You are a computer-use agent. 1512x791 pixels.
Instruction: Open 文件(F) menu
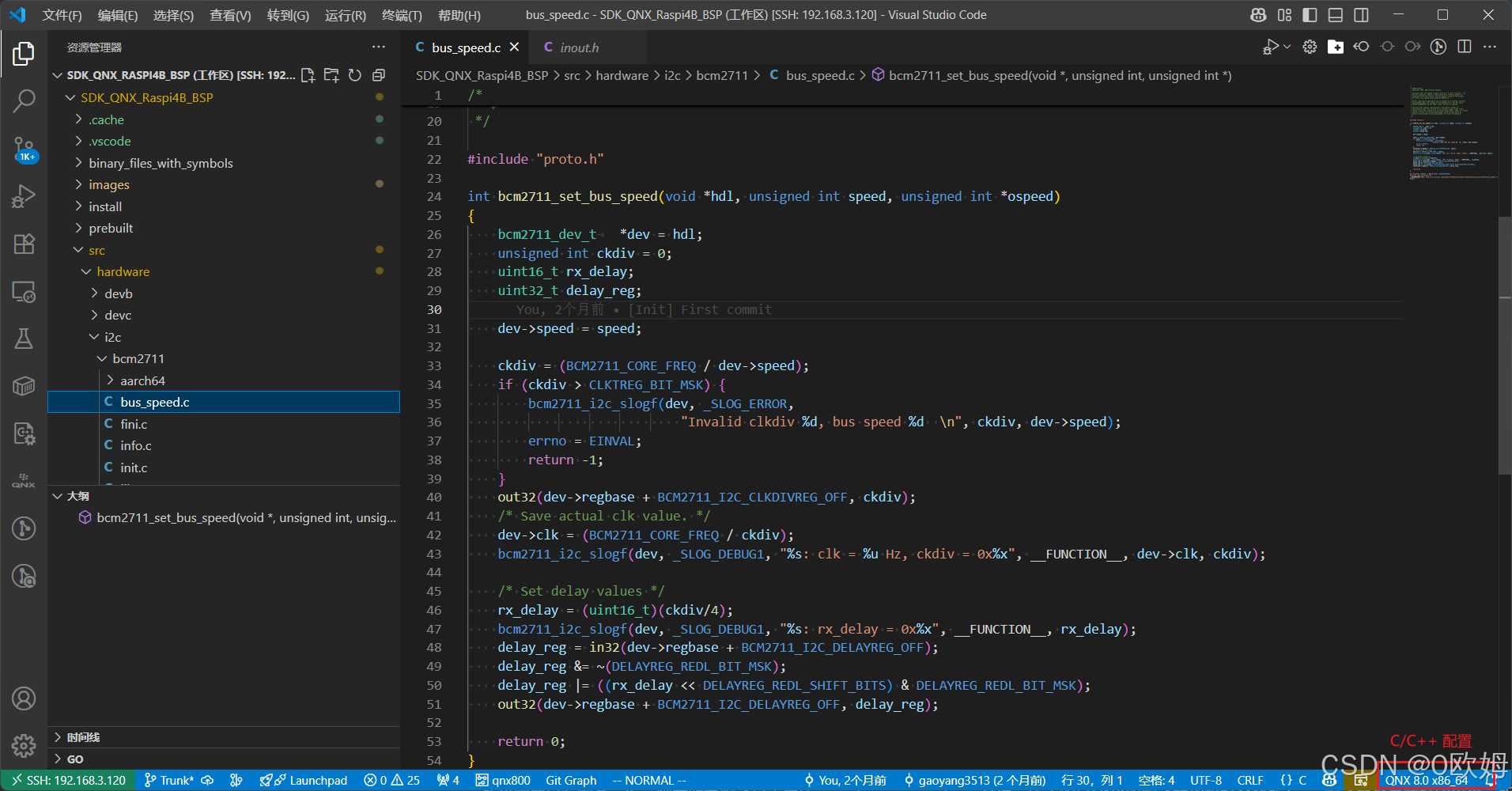point(62,15)
